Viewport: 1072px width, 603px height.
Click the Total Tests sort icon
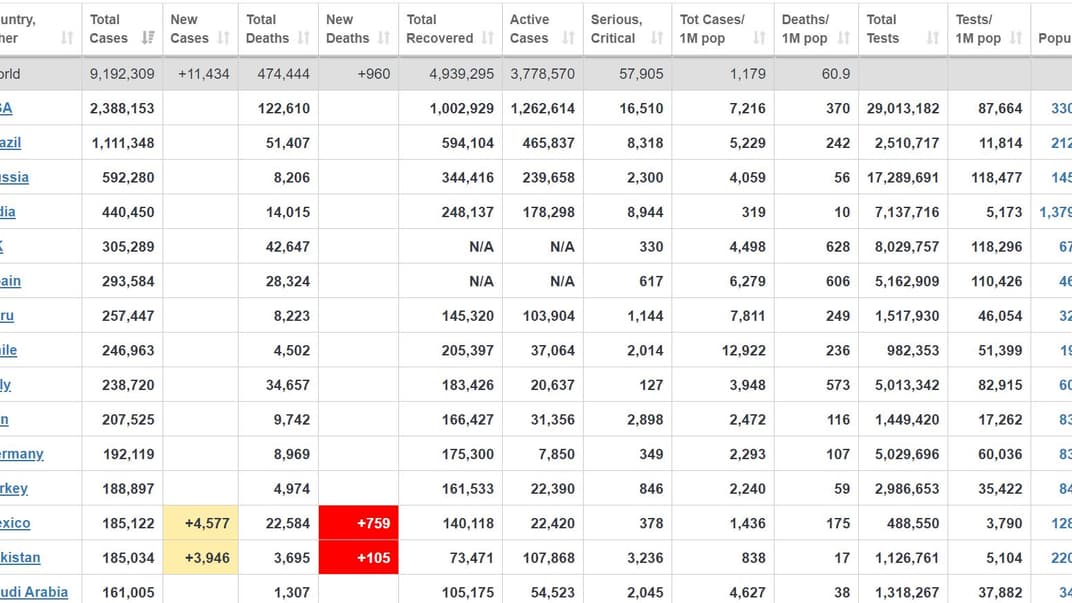(x=932, y=38)
